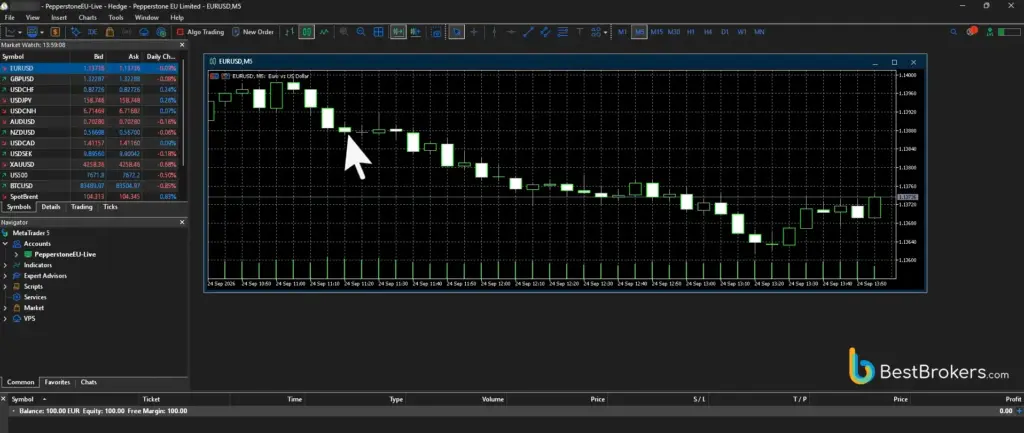Expand the PepperstoneEU-Live account
The image size is (1024, 433).
pos(16,254)
